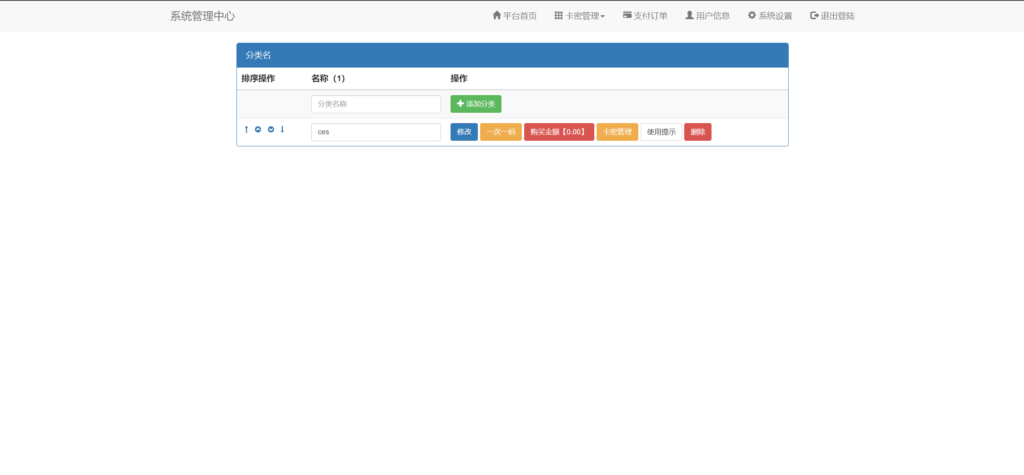Click the up arrow sort icon
Image resolution: width=1024 pixels, height=475 pixels.
click(246, 130)
